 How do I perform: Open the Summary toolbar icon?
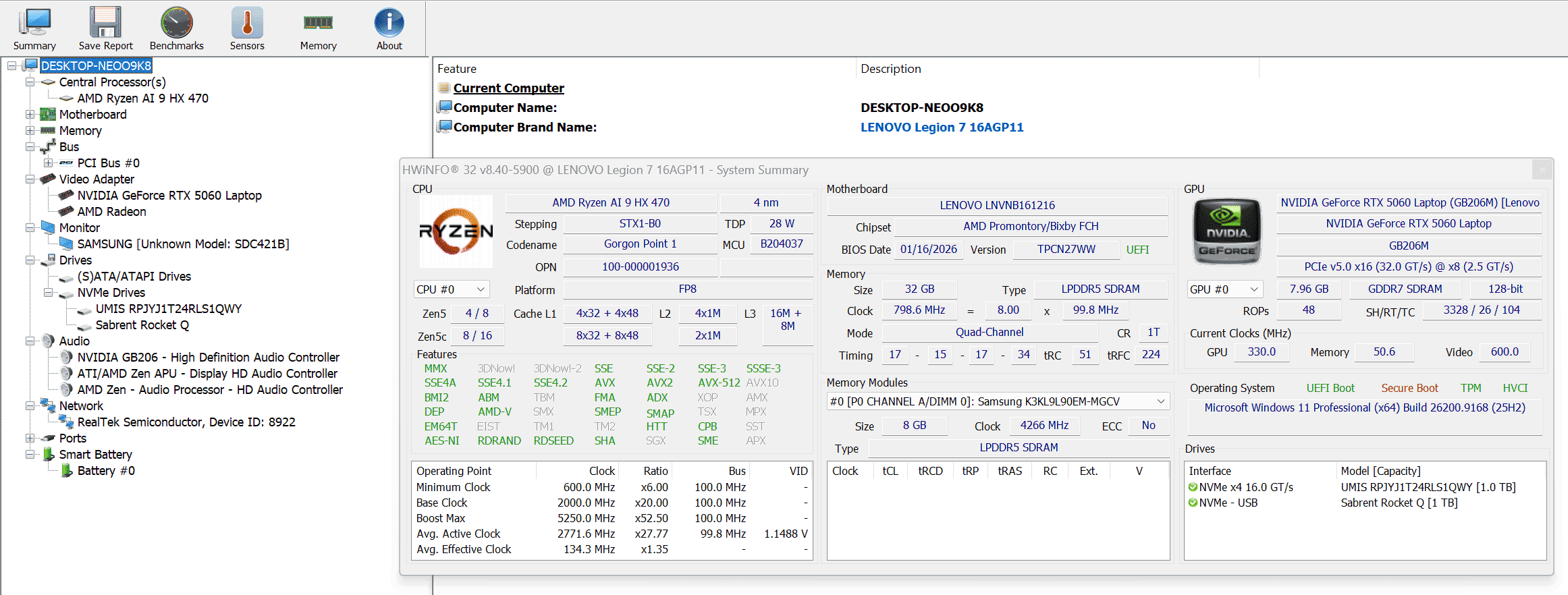(34, 28)
